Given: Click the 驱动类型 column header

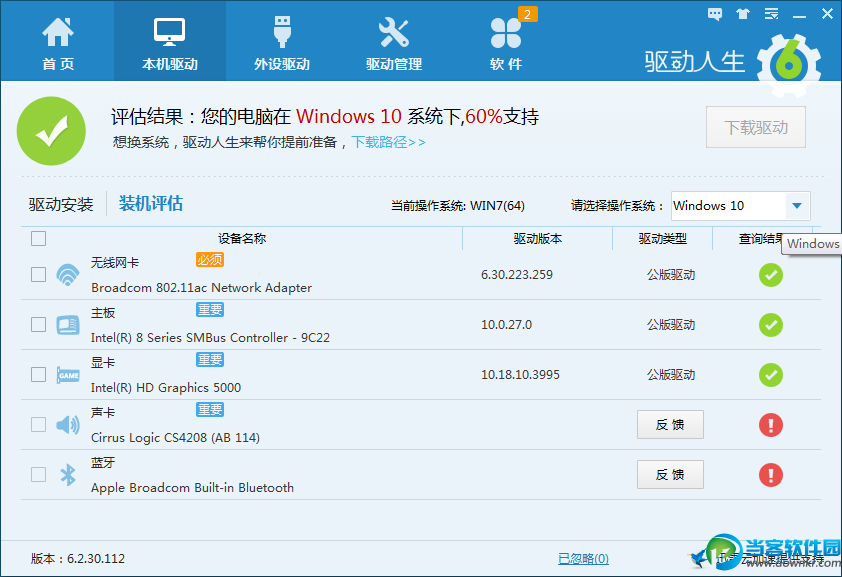Looking at the screenshot, I should click(x=662, y=238).
